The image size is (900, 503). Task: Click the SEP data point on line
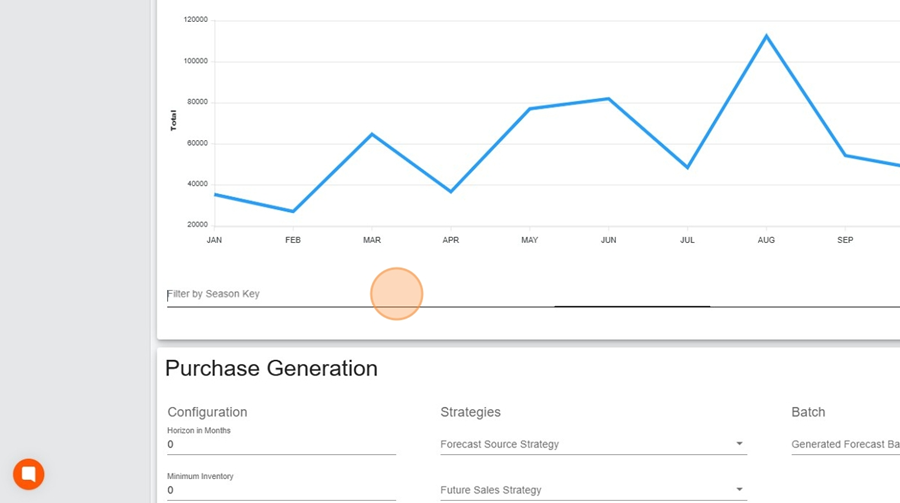(845, 155)
